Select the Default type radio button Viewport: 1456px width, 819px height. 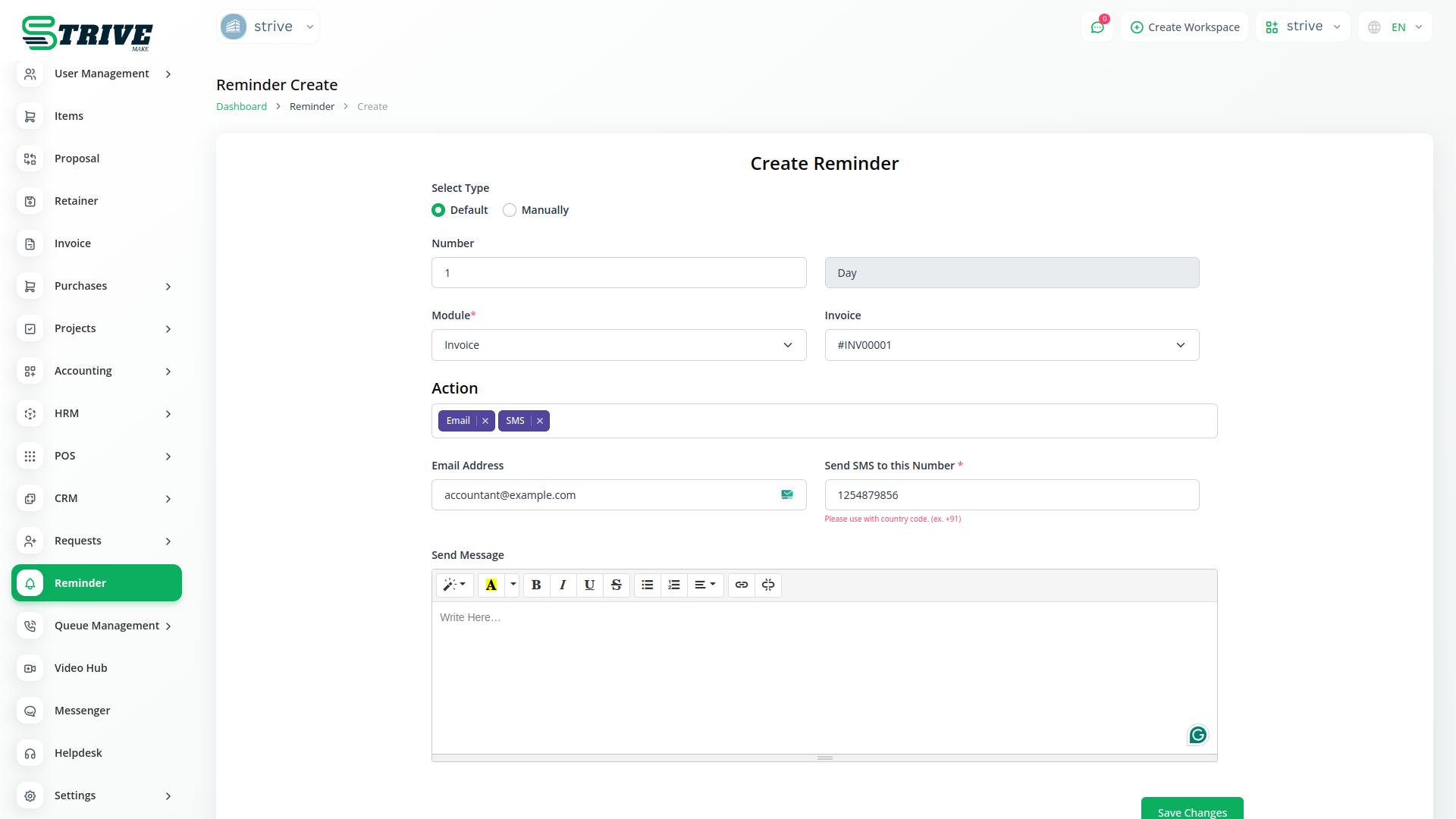click(438, 210)
